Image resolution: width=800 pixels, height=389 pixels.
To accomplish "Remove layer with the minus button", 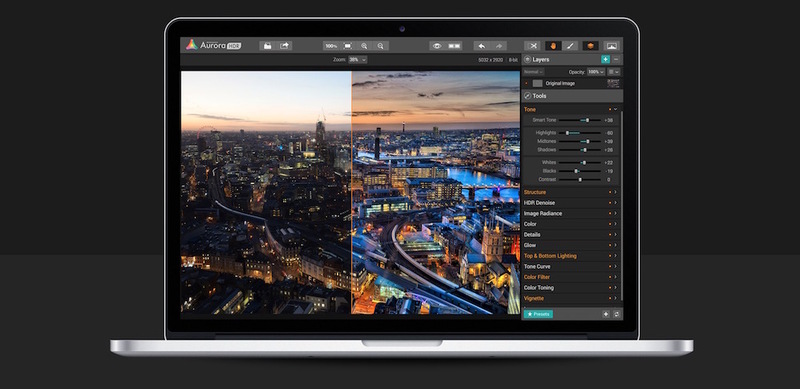I will pos(616,59).
